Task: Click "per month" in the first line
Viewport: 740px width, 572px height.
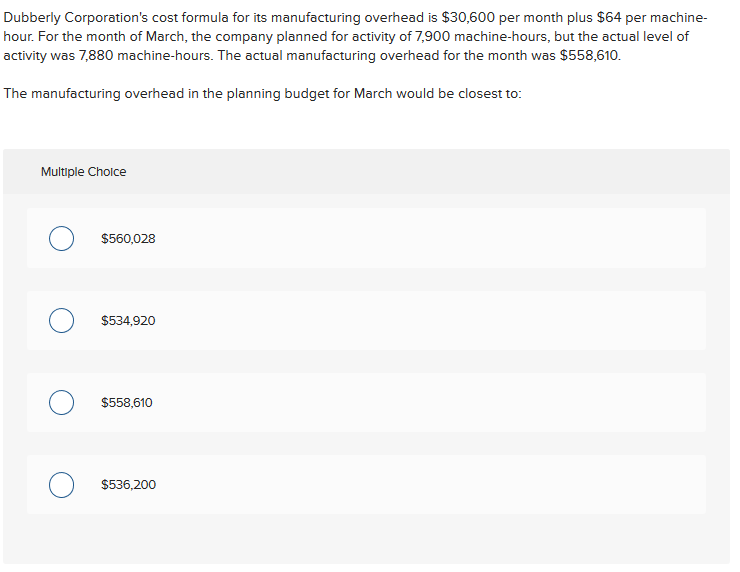Action: tap(532, 18)
